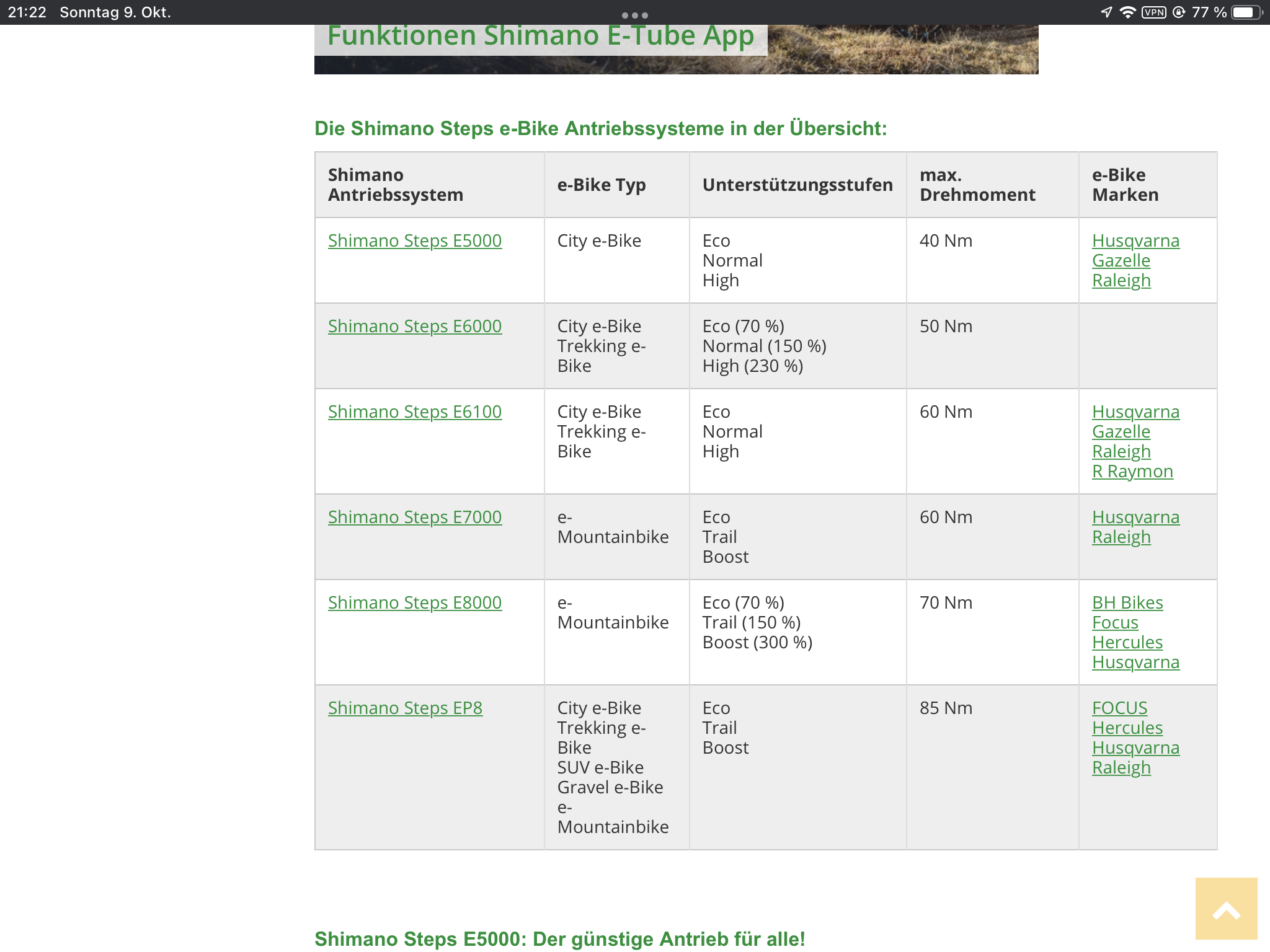Image resolution: width=1270 pixels, height=952 pixels.
Task: Tap the Wi-Fi status icon
Action: (x=1127, y=12)
